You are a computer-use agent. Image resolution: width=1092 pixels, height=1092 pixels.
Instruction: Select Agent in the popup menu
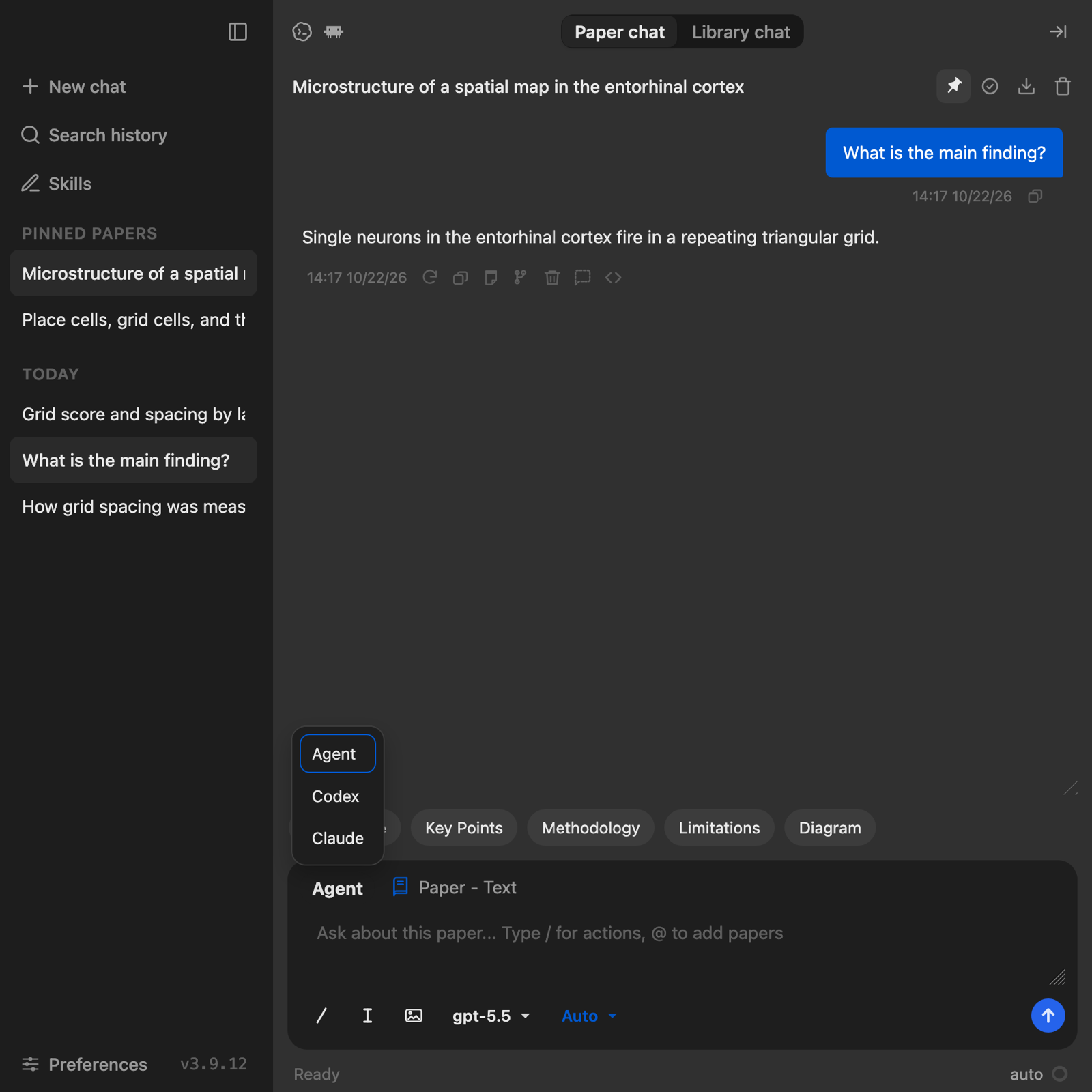click(338, 753)
